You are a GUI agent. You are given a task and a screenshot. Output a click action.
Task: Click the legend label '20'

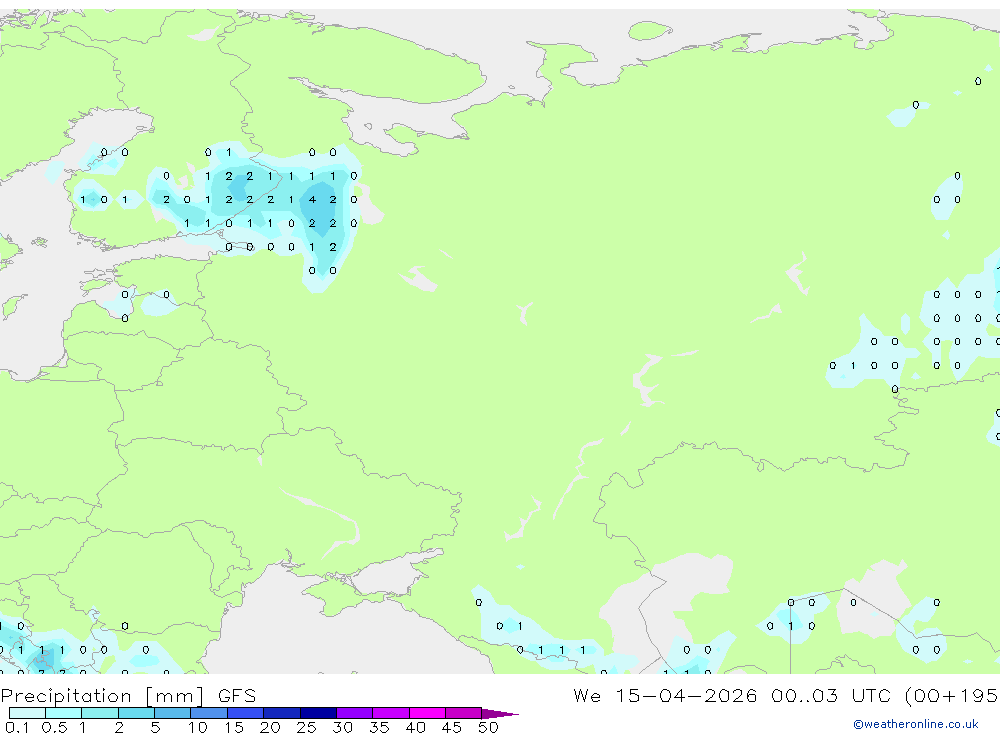(x=270, y=727)
